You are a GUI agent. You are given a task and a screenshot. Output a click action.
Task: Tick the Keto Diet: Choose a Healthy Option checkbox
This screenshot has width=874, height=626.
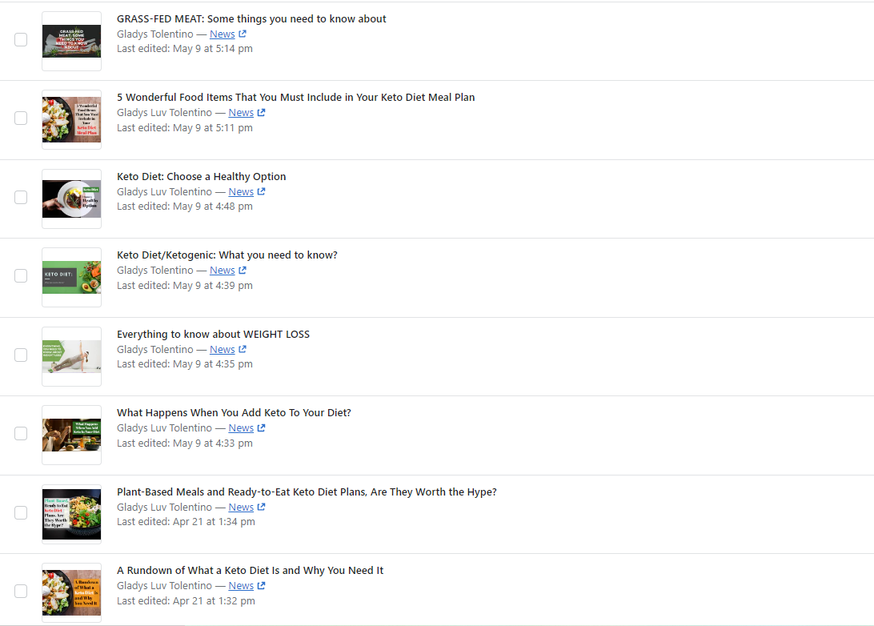point(21,197)
